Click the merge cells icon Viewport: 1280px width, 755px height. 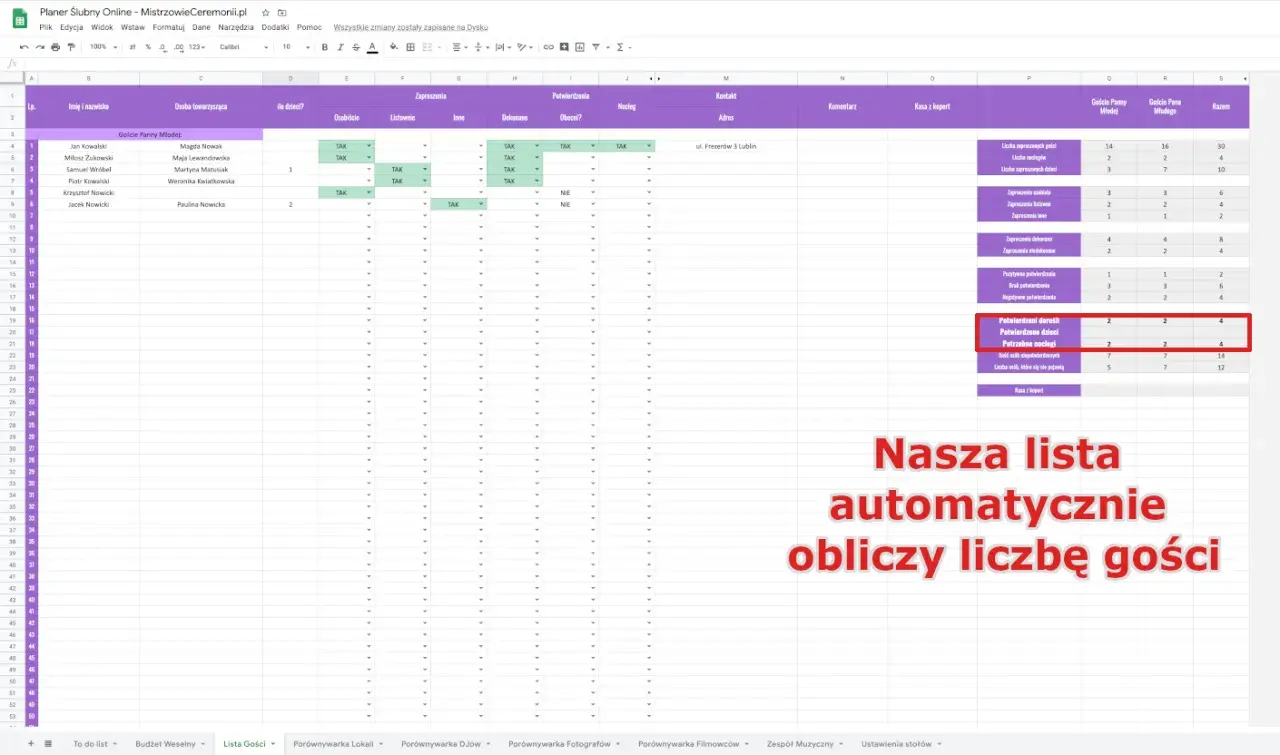pos(427,47)
